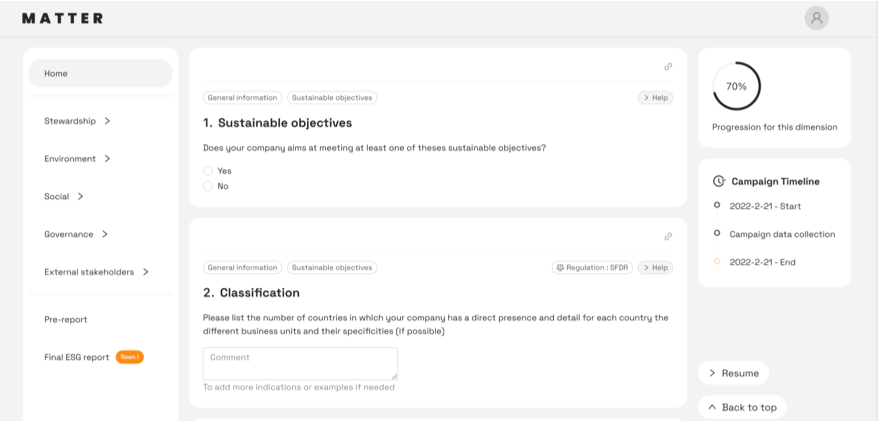The width and height of the screenshot is (879, 421).
Task: Click the MATTER logo
Action: pos(62,18)
